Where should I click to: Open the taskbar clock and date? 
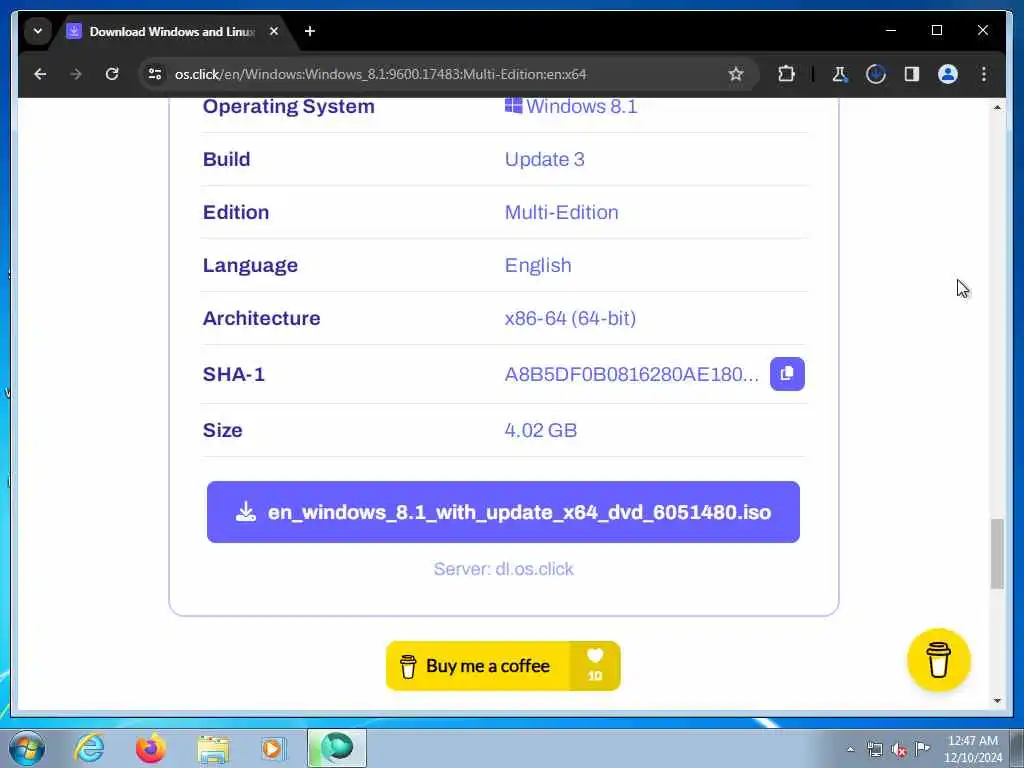972,749
